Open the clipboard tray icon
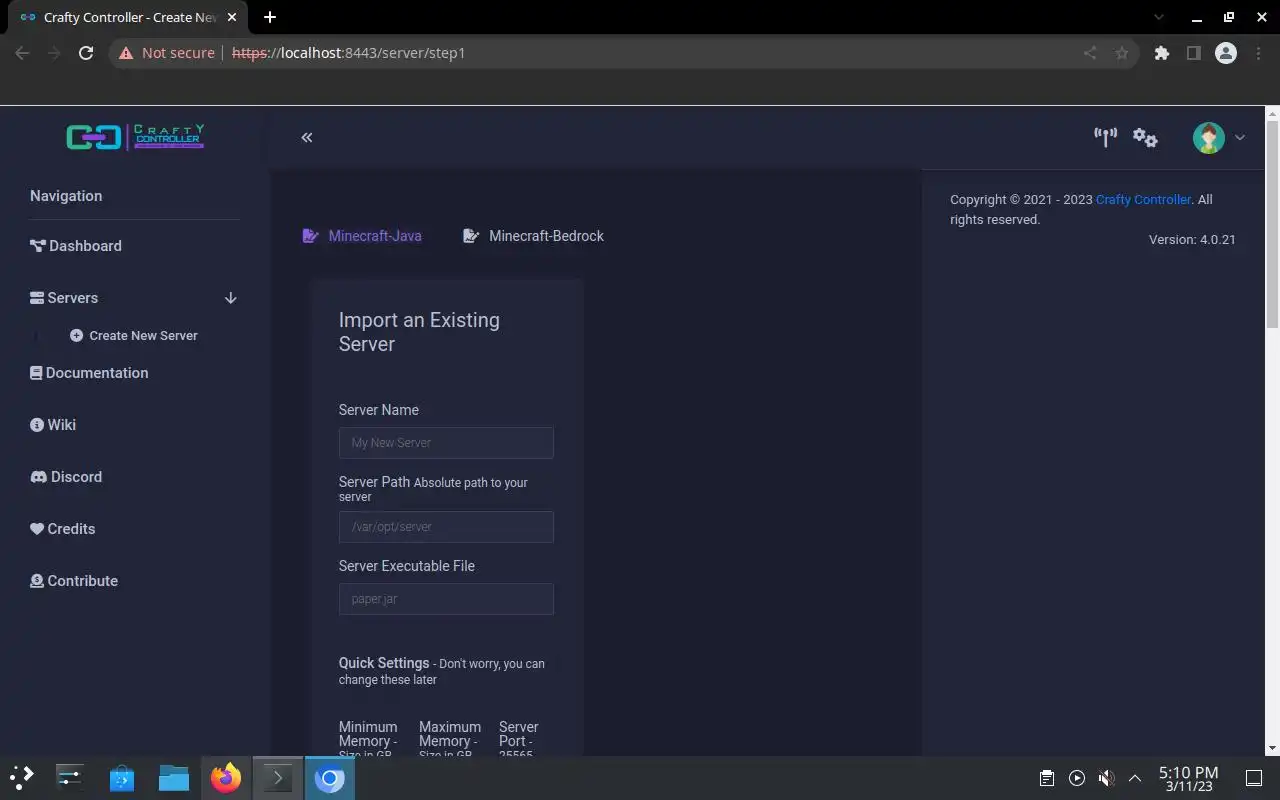Image resolution: width=1280 pixels, height=800 pixels. tap(1046, 778)
